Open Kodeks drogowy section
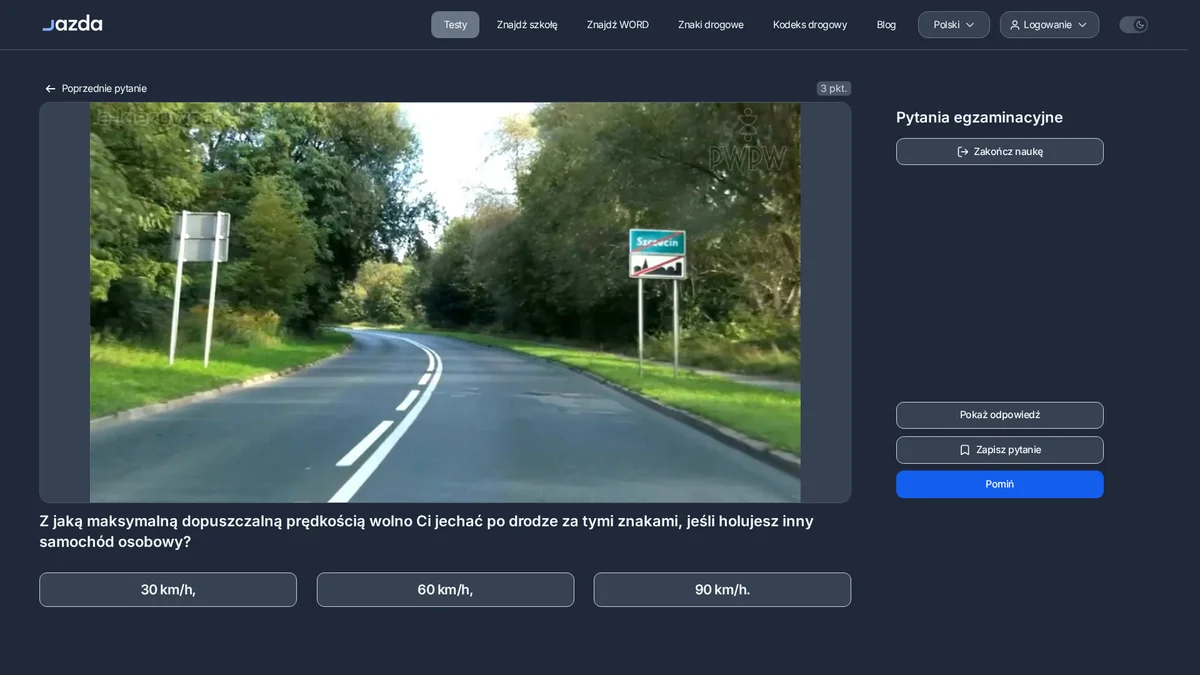This screenshot has width=1200, height=675. [x=810, y=25]
